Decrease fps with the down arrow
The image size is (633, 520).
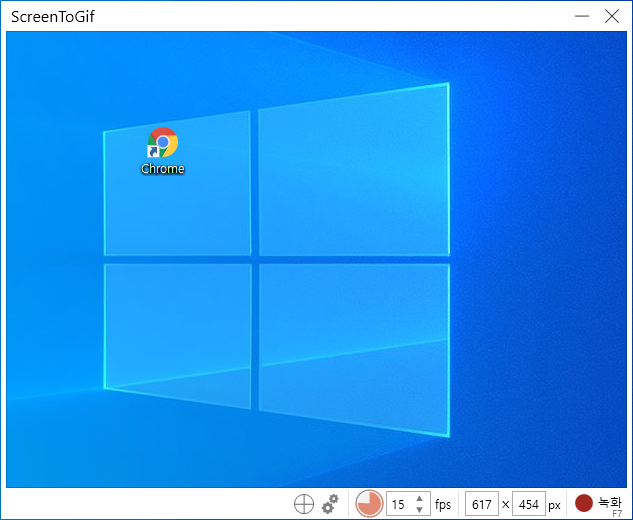419,510
